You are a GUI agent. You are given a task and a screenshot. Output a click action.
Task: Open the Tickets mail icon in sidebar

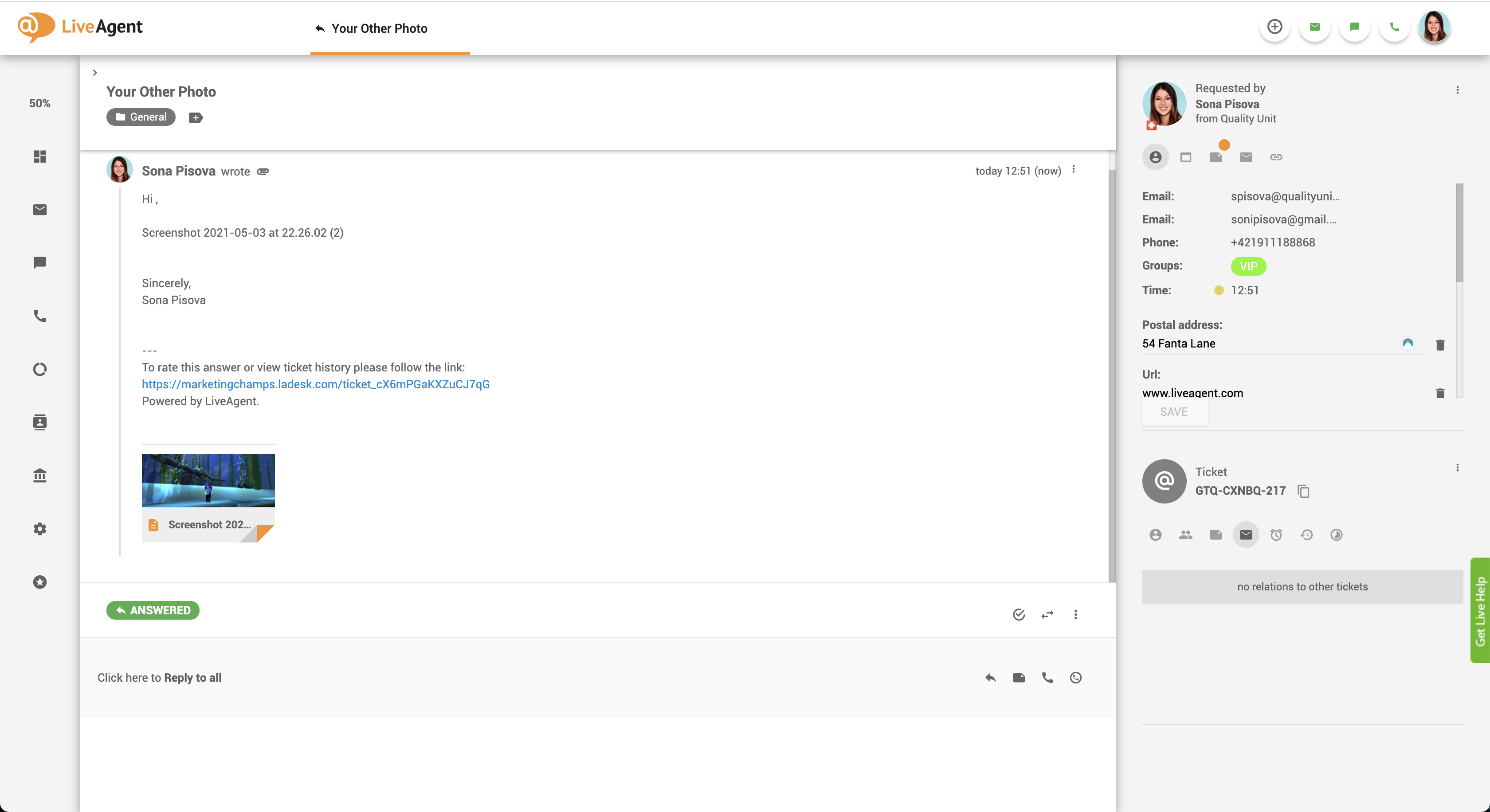pos(39,210)
